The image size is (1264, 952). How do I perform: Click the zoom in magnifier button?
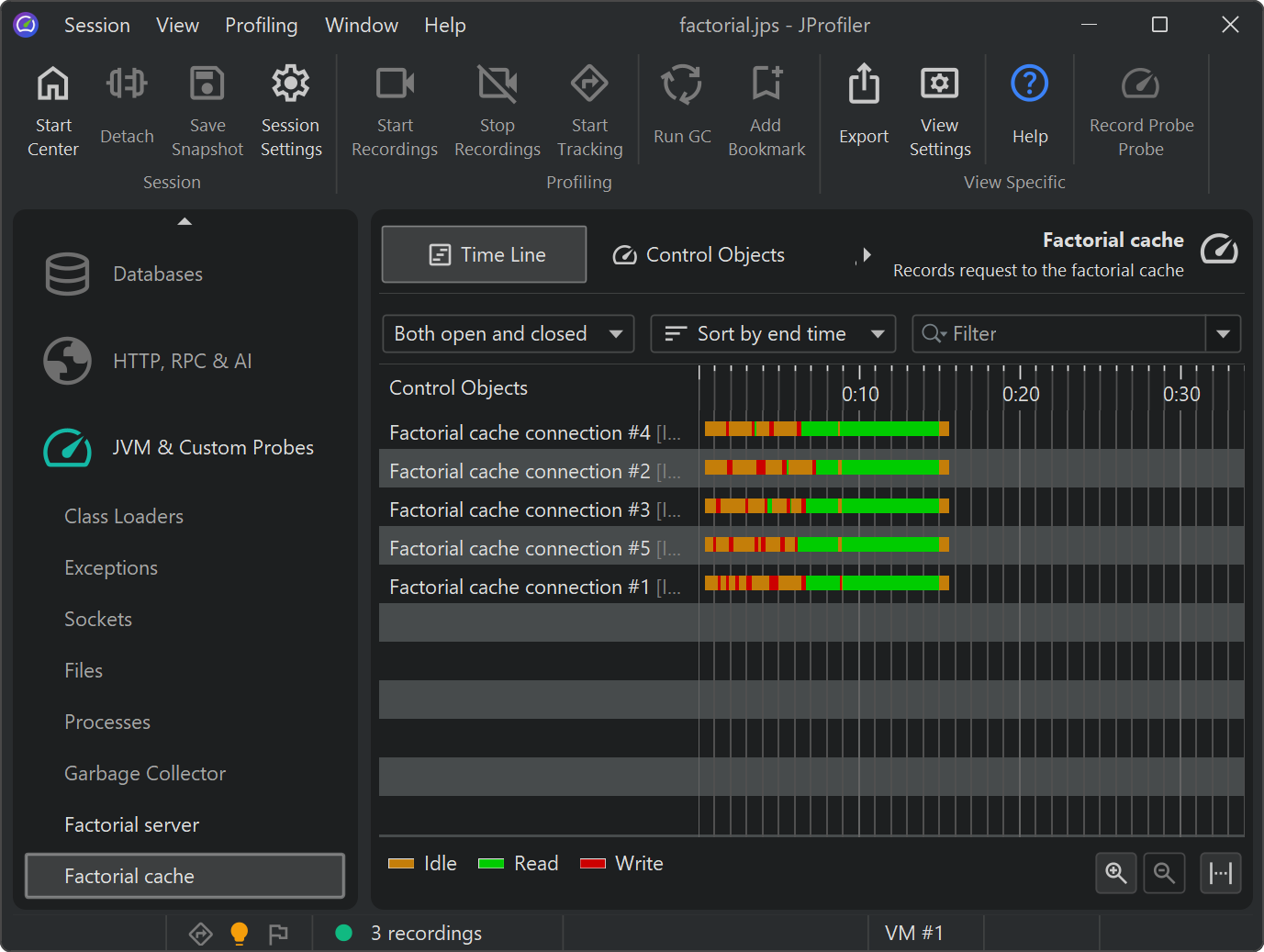(1116, 872)
